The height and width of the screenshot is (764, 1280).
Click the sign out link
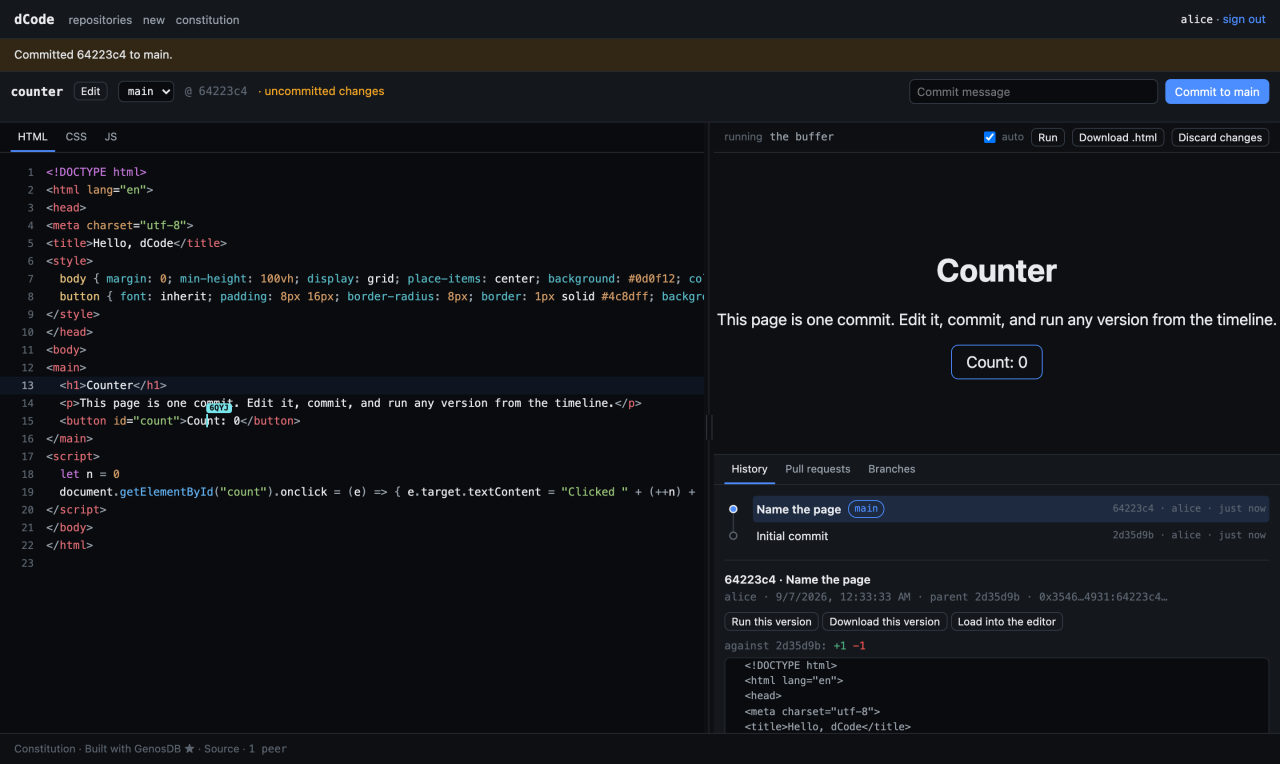coord(1244,19)
